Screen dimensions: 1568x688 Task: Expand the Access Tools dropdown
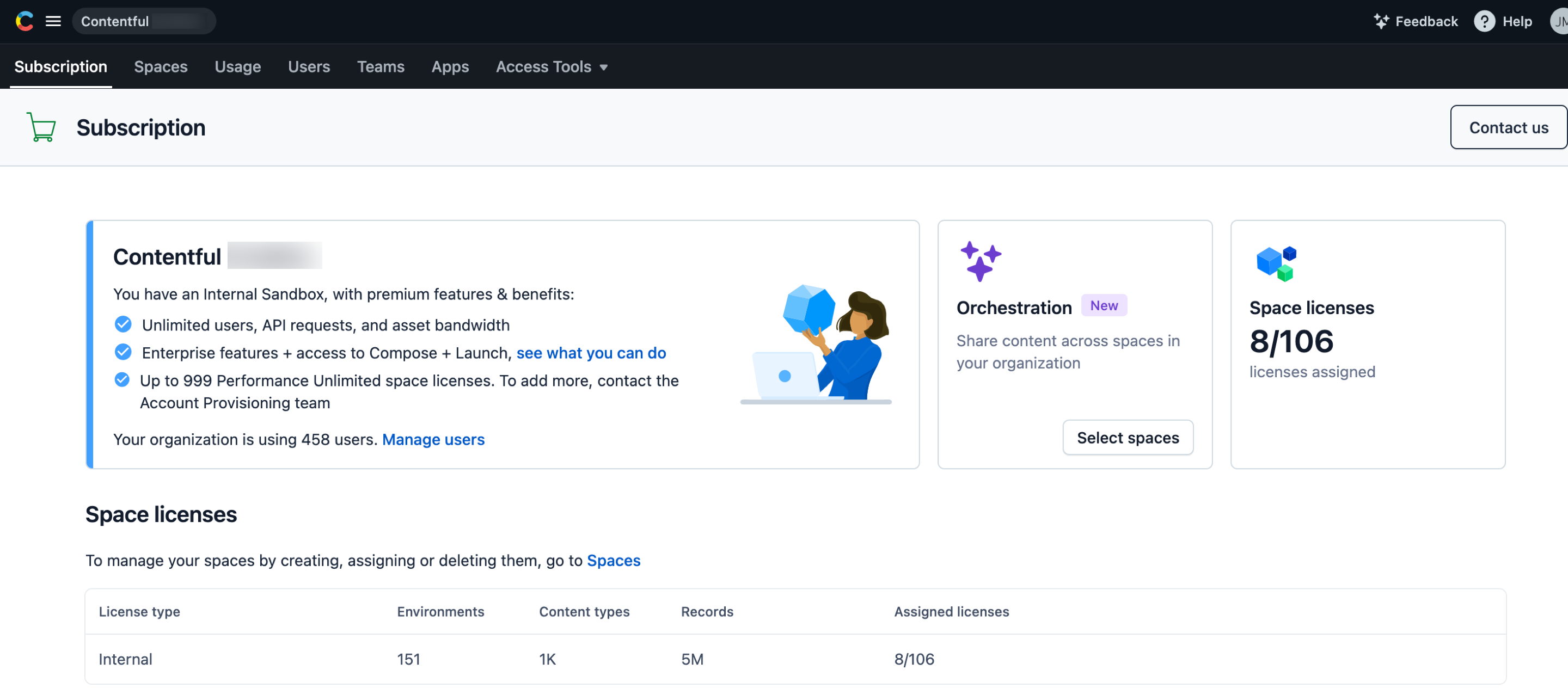pyautogui.click(x=544, y=66)
